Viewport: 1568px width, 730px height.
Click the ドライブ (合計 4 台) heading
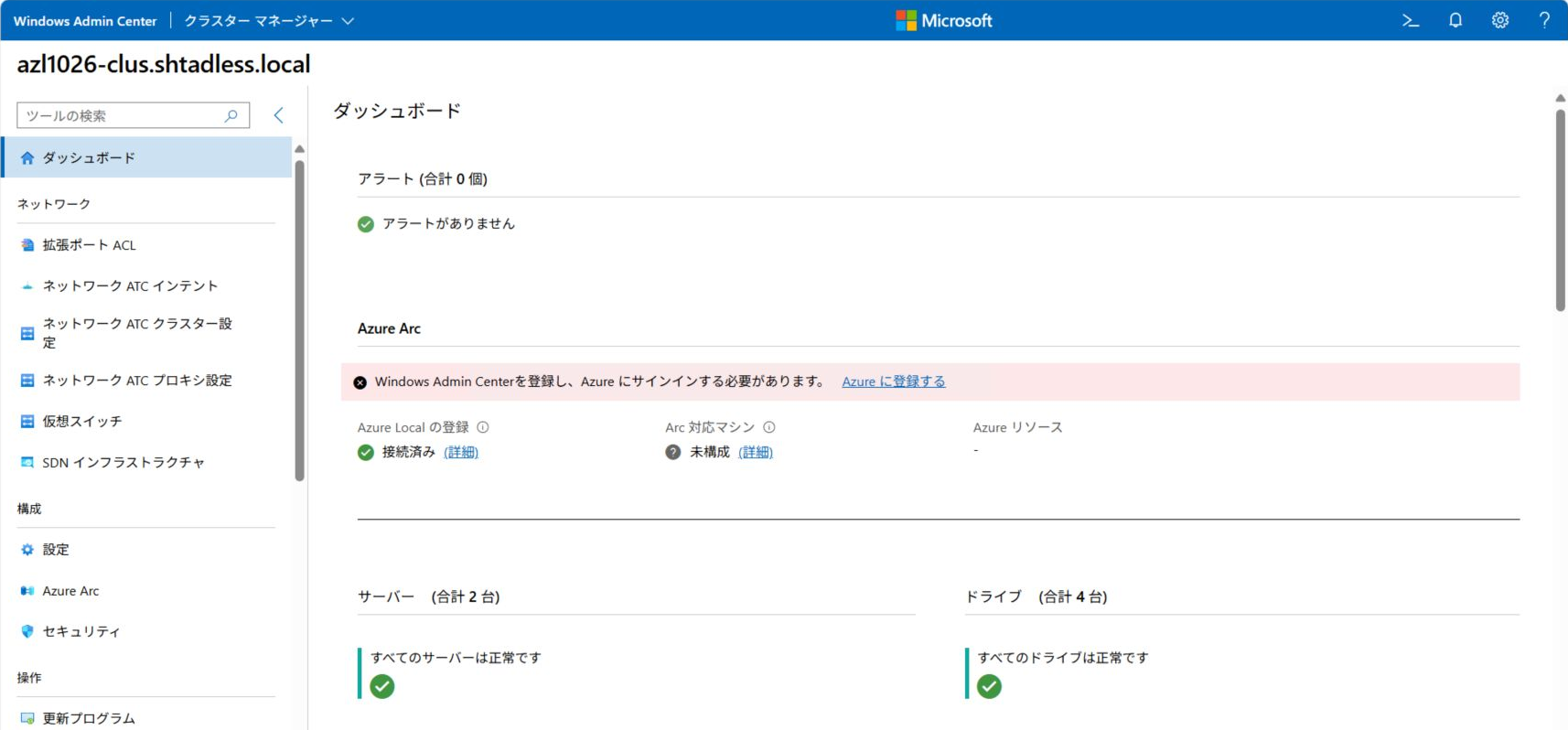click(x=1036, y=596)
